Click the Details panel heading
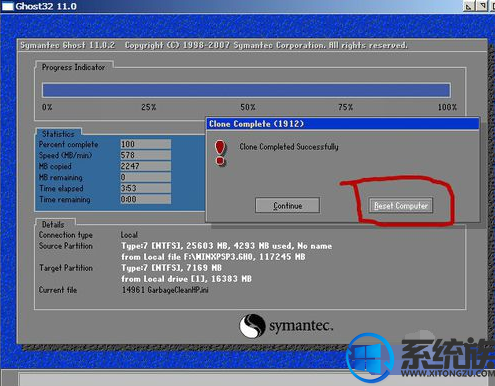 53,224
